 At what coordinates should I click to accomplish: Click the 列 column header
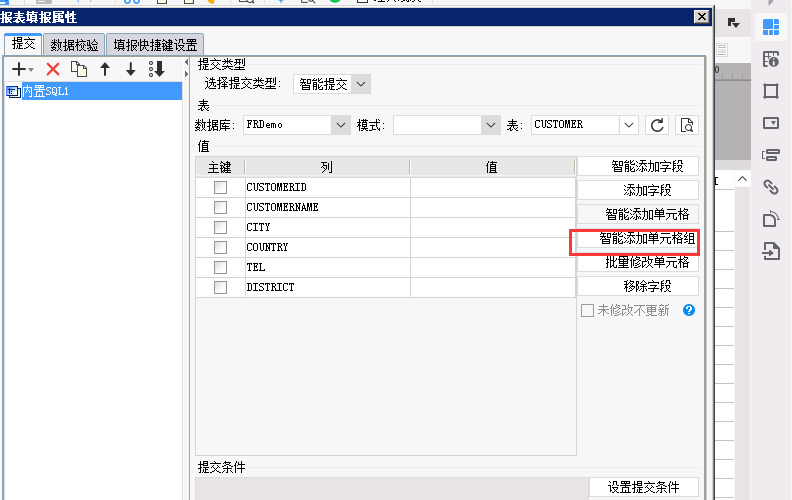coord(327,167)
